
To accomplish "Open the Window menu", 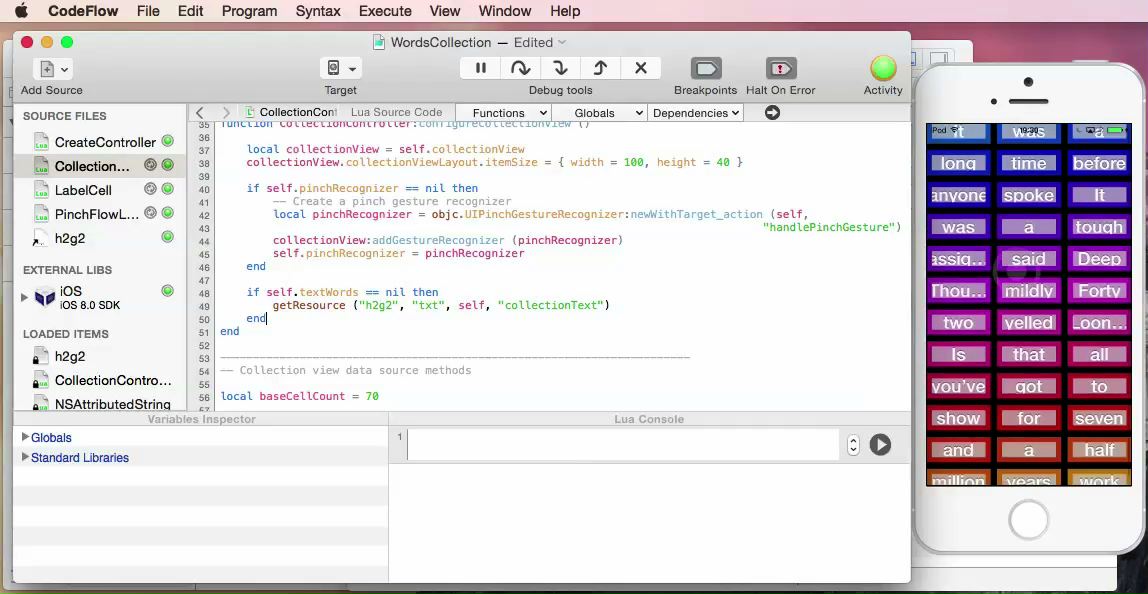I will [x=504, y=11].
